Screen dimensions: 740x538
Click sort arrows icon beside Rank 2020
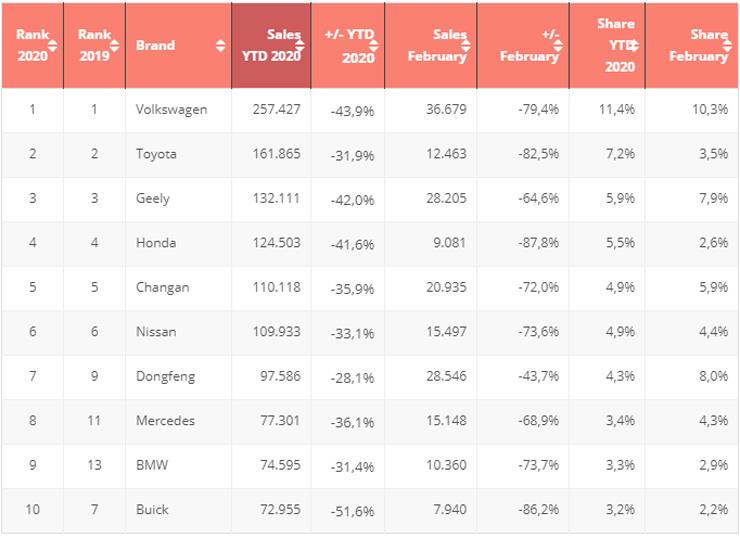(x=53, y=45)
